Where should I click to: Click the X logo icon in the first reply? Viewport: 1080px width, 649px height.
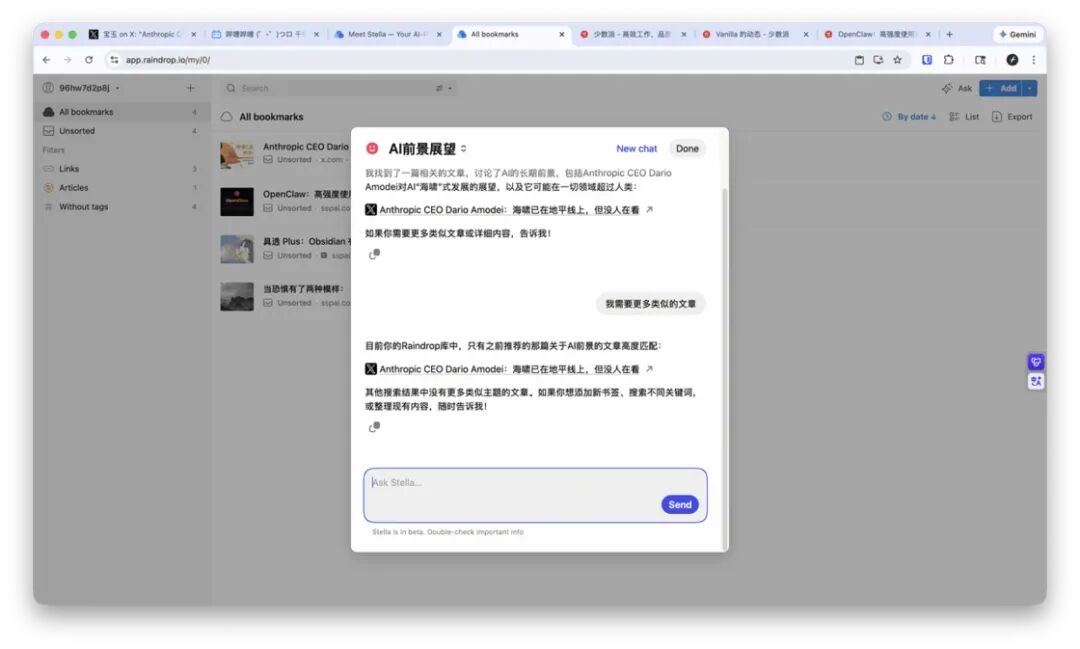tap(371, 209)
